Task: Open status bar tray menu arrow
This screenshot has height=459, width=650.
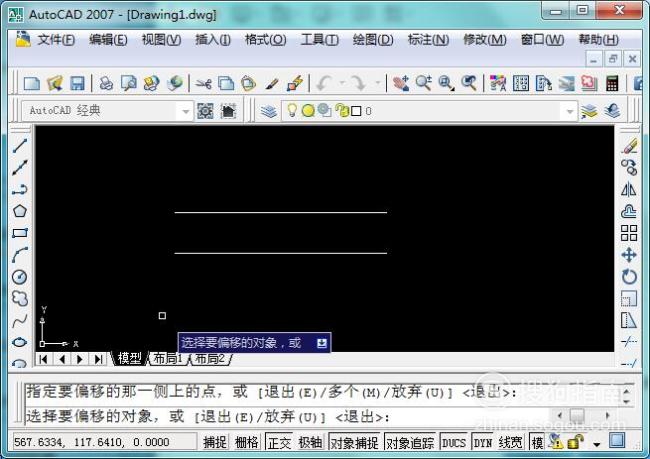Action: [x=597, y=444]
